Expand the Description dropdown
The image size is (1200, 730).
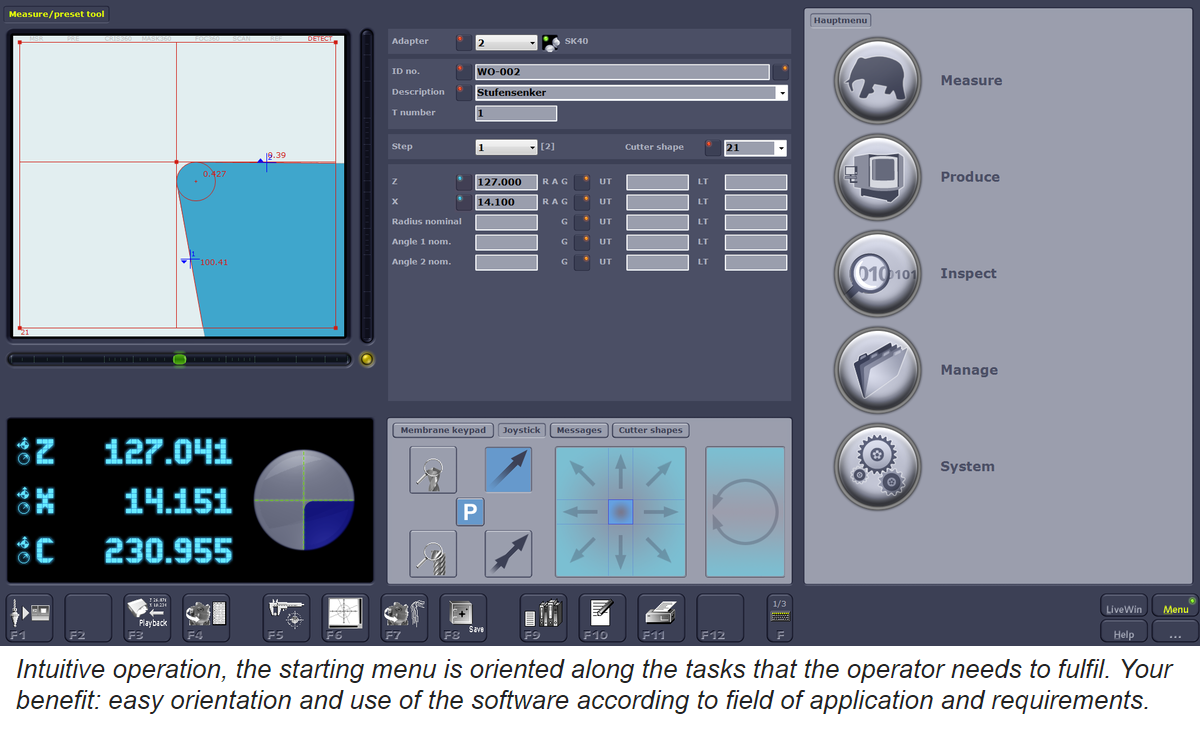click(782, 93)
